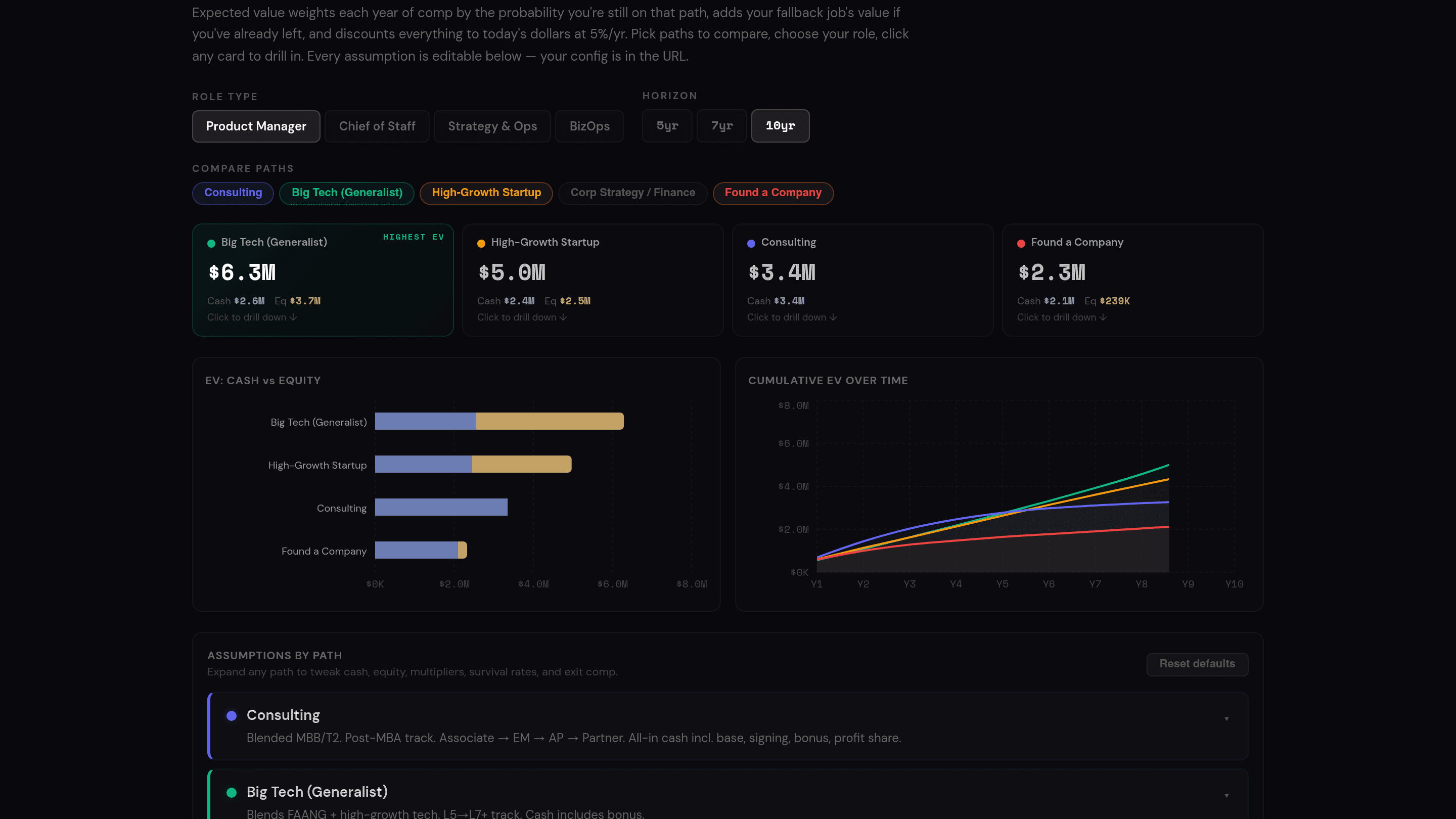
Task: Click the High-Growth Startup bar chart label
Action: point(317,465)
